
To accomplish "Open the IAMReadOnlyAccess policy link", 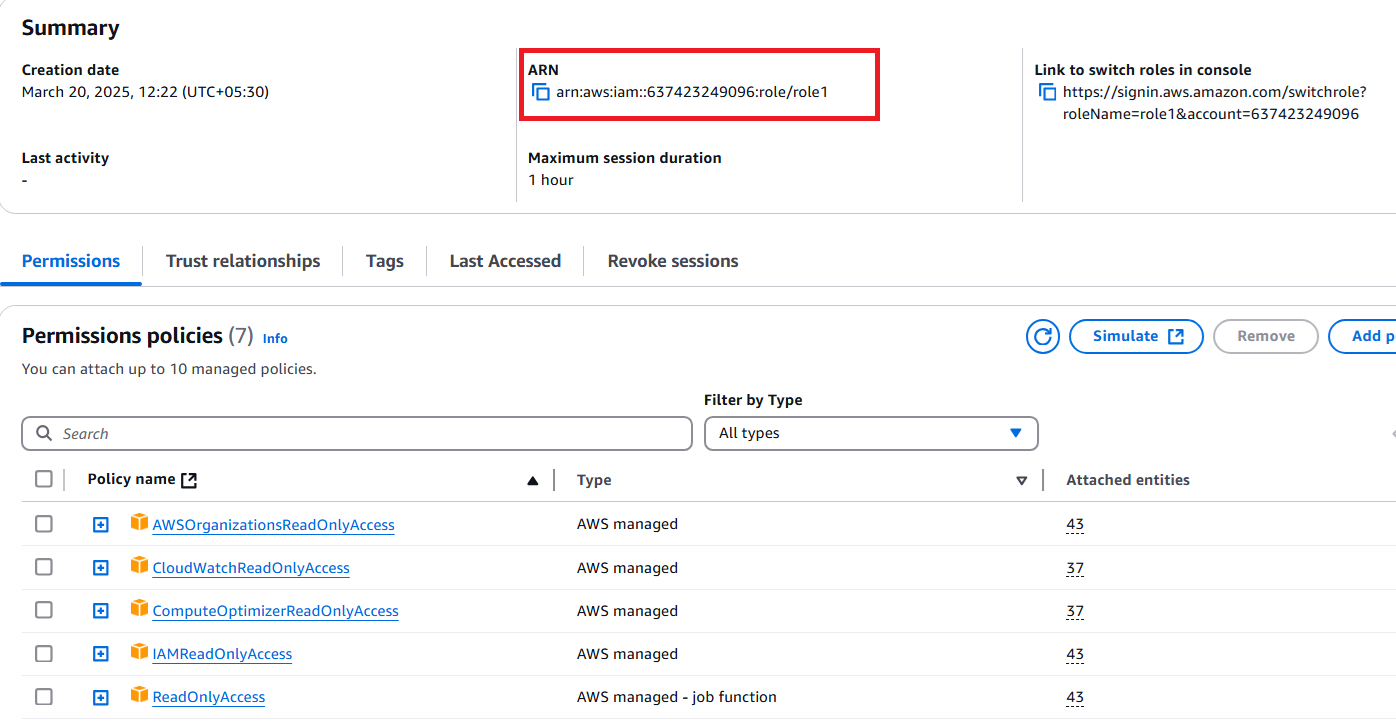I will point(222,654).
